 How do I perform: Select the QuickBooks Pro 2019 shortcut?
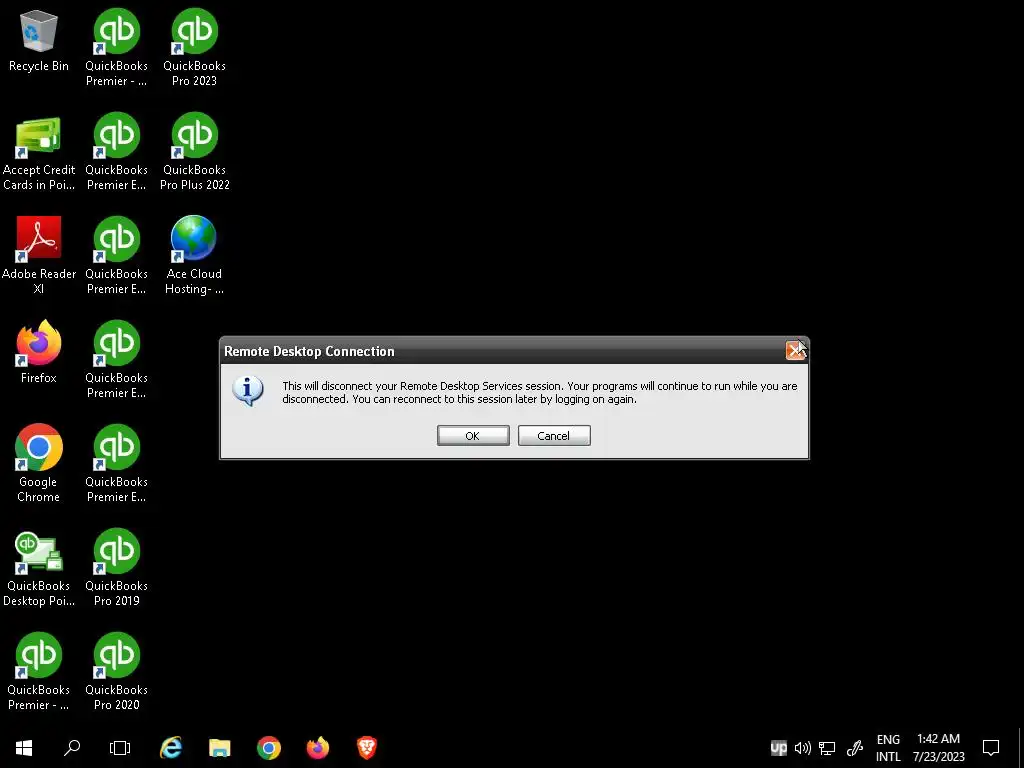click(117, 568)
